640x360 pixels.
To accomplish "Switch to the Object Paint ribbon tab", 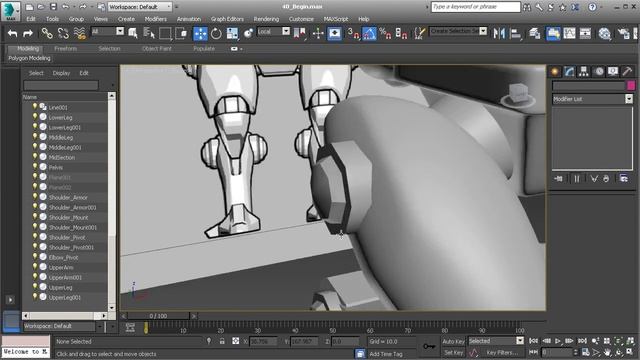I will 157,49.
